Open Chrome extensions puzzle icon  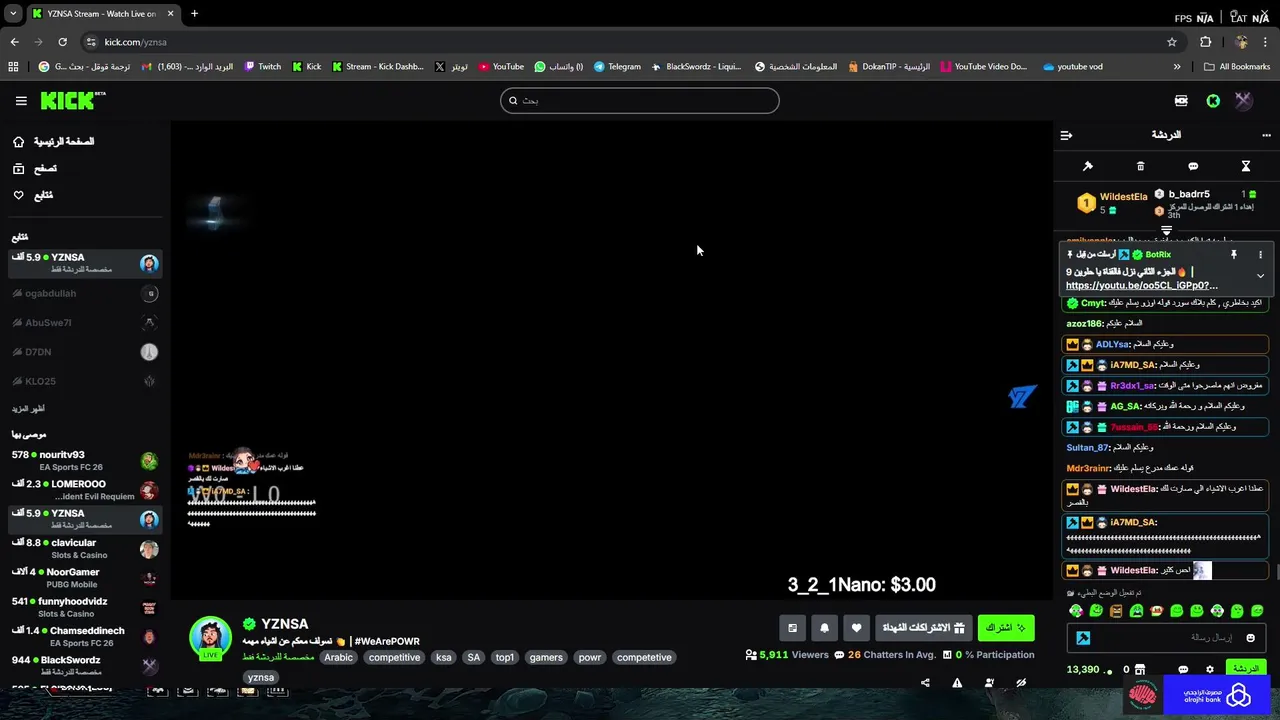coord(1205,42)
